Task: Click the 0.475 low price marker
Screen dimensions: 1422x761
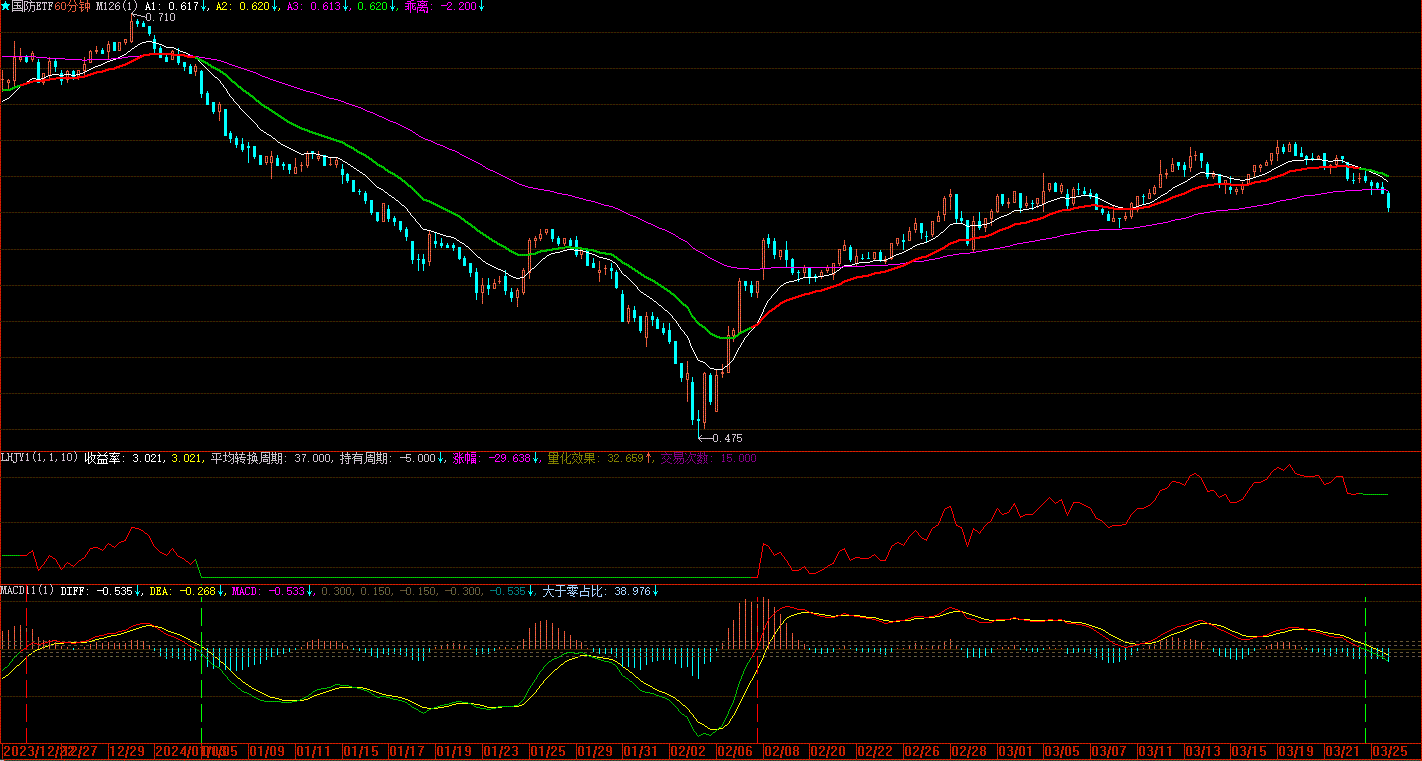Action: (x=726, y=438)
